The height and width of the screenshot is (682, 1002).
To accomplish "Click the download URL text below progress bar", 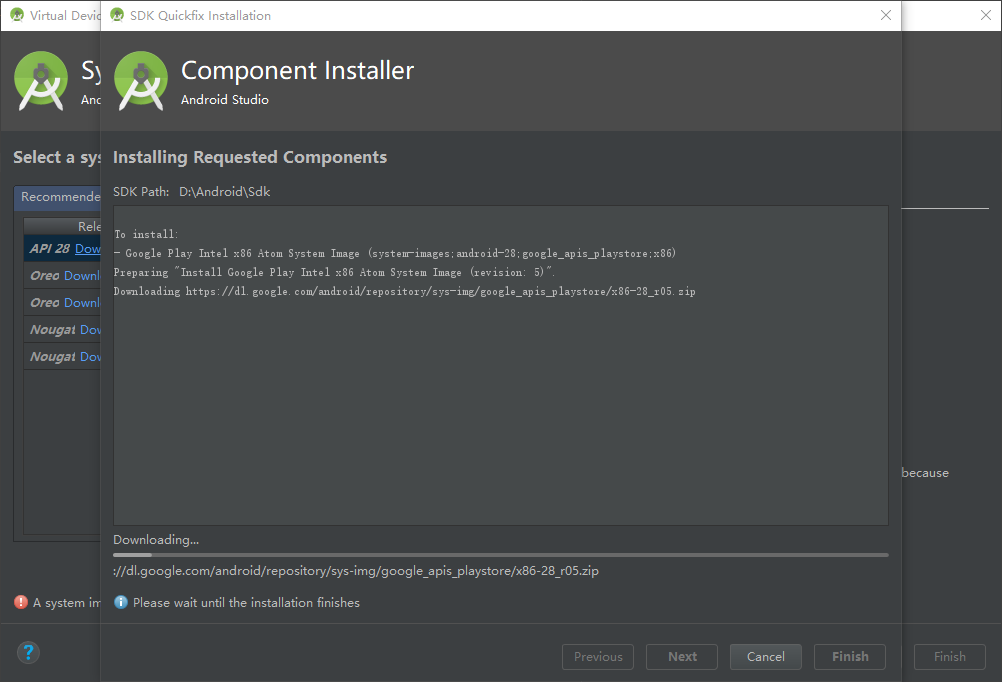I will pyautogui.click(x=356, y=571).
